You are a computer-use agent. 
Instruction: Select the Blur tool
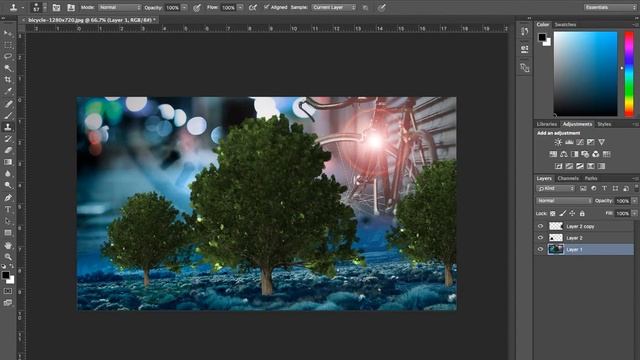coord(8,174)
